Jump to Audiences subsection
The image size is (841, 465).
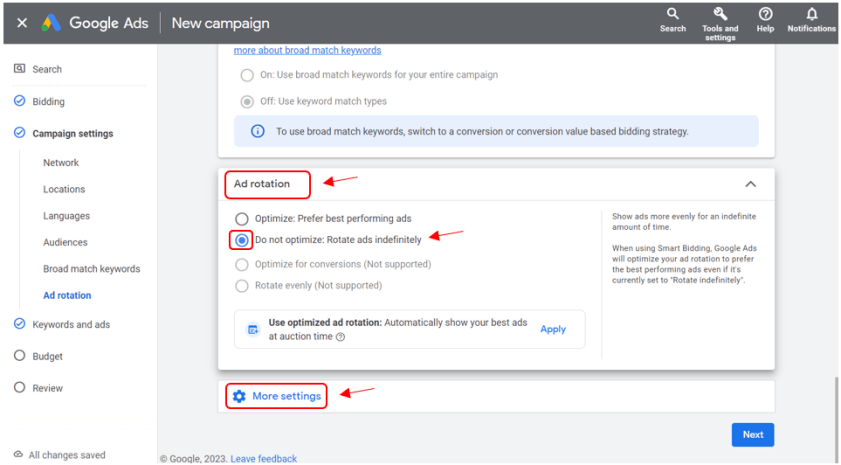(x=65, y=242)
